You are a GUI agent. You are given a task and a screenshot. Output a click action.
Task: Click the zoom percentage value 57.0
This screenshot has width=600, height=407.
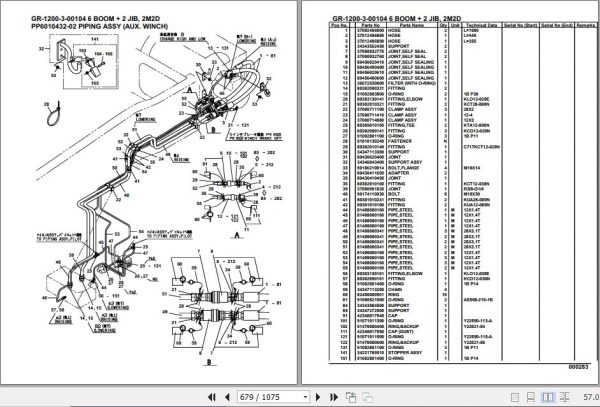tap(591, 397)
